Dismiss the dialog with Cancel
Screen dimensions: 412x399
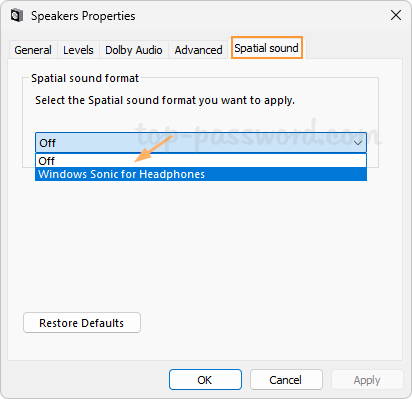click(x=286, y=380)
